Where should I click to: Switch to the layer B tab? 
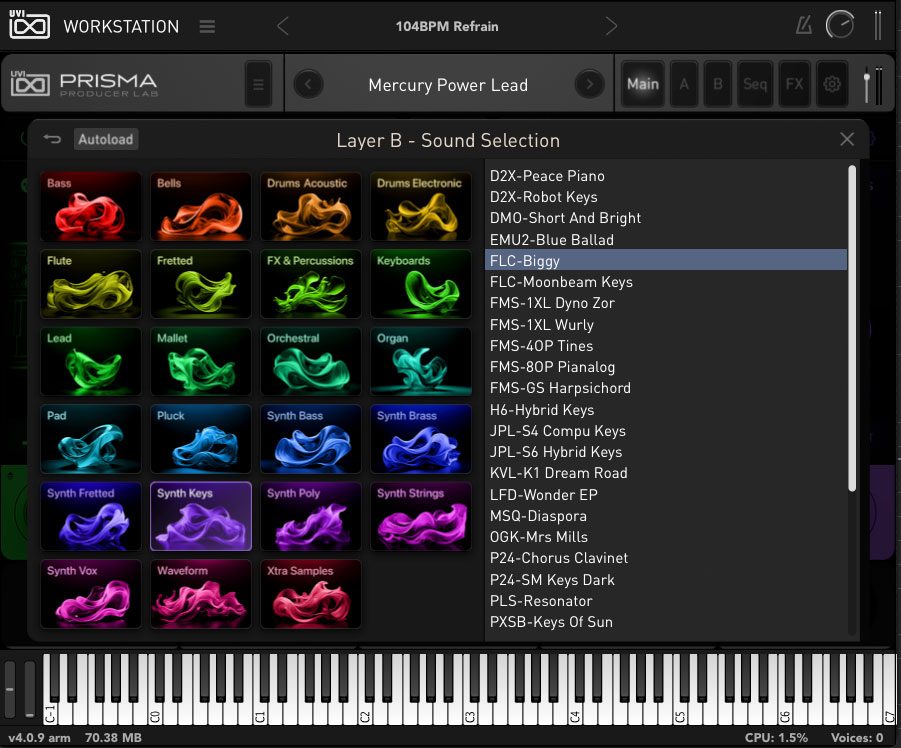(x=718, y=84)
